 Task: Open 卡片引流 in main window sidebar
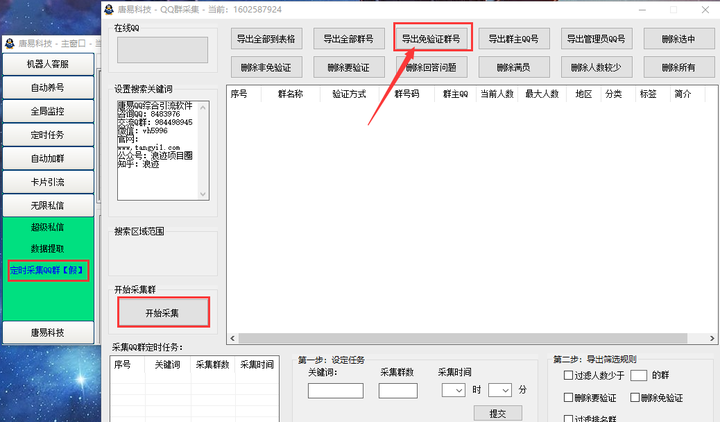point(48,182)
